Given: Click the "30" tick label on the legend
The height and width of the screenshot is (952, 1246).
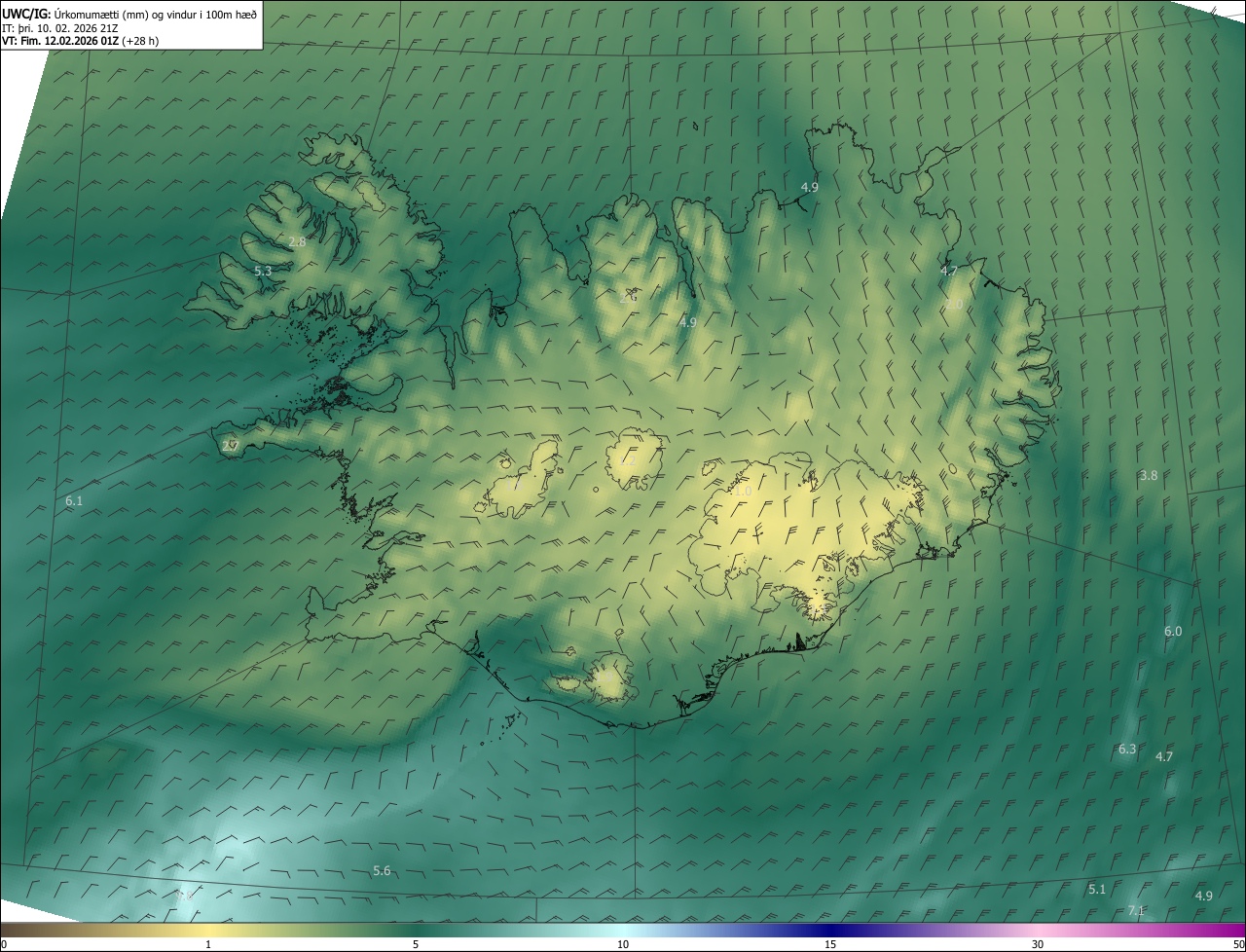Looking at the screenshot, I should [x=1038, y=944].
